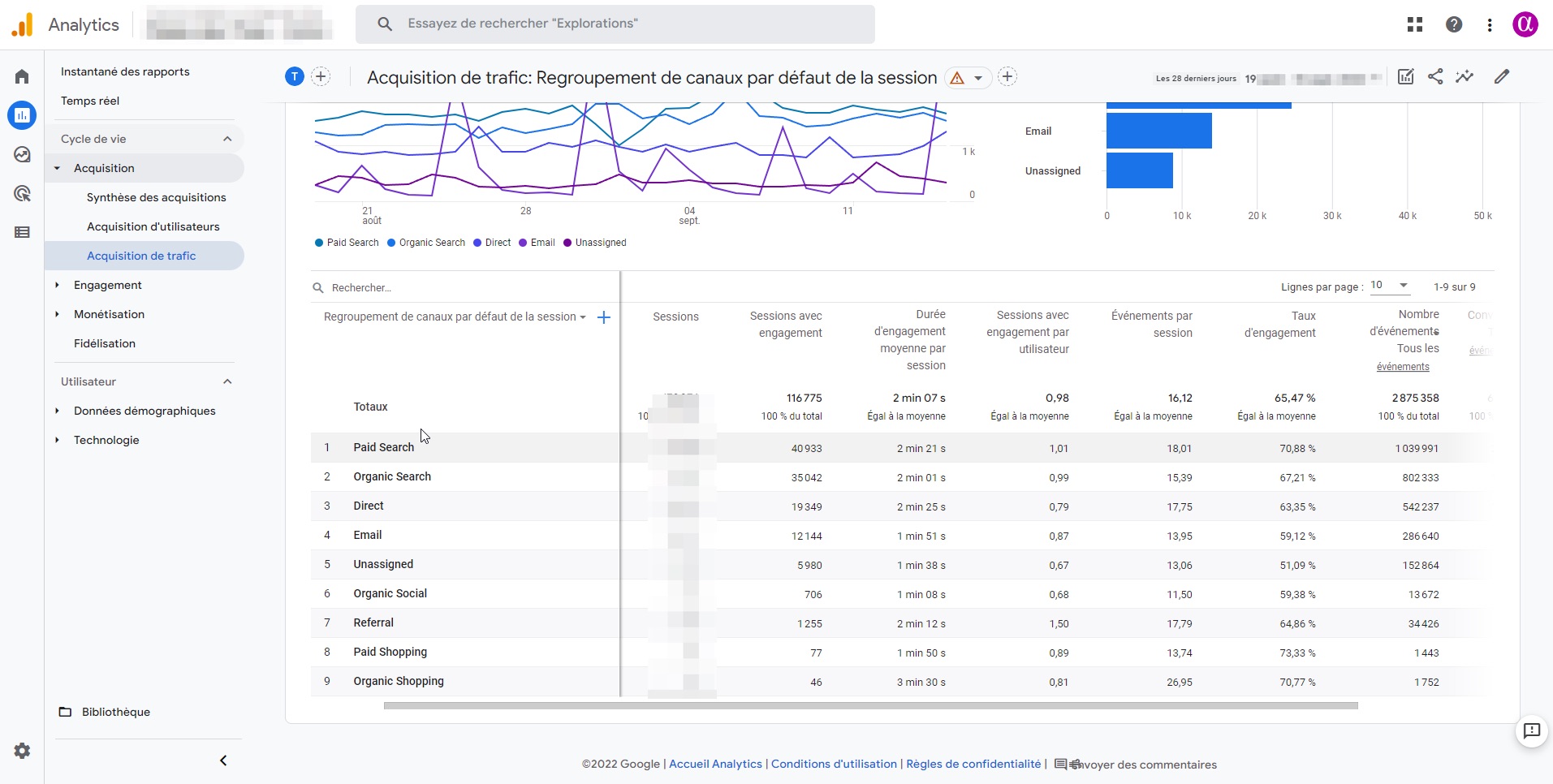Open the Bibliothèque link
This screenshot has width=1553, height=784.
coord(115,712)
